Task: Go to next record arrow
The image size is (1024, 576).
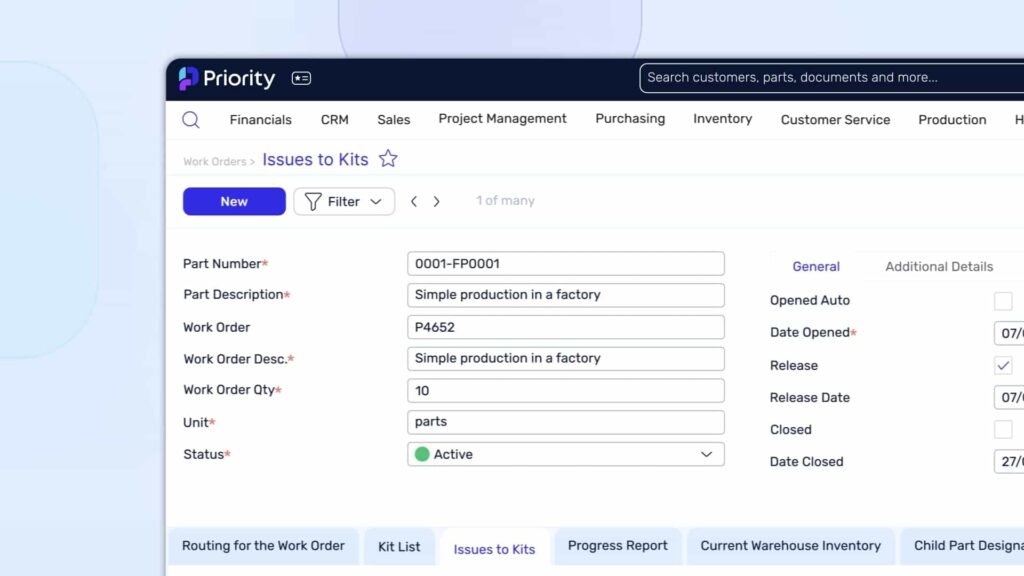Action: [x=436, y=201]
